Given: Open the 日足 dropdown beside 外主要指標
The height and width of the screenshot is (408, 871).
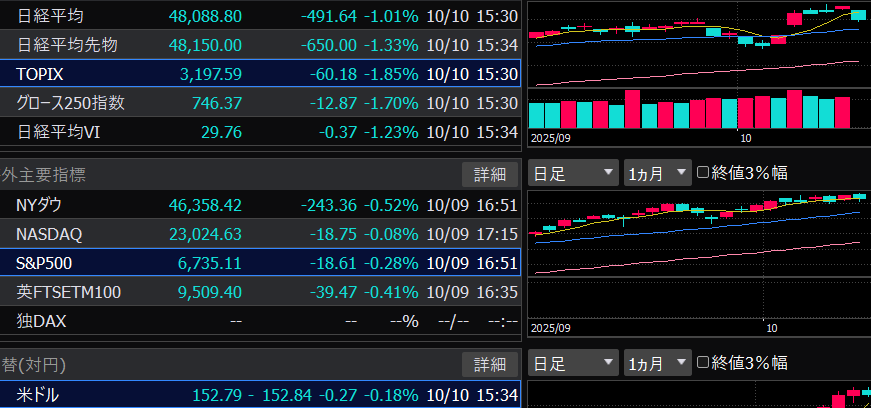Looking at the screenshot, I should pyautogui.click(x=573, y=173).
